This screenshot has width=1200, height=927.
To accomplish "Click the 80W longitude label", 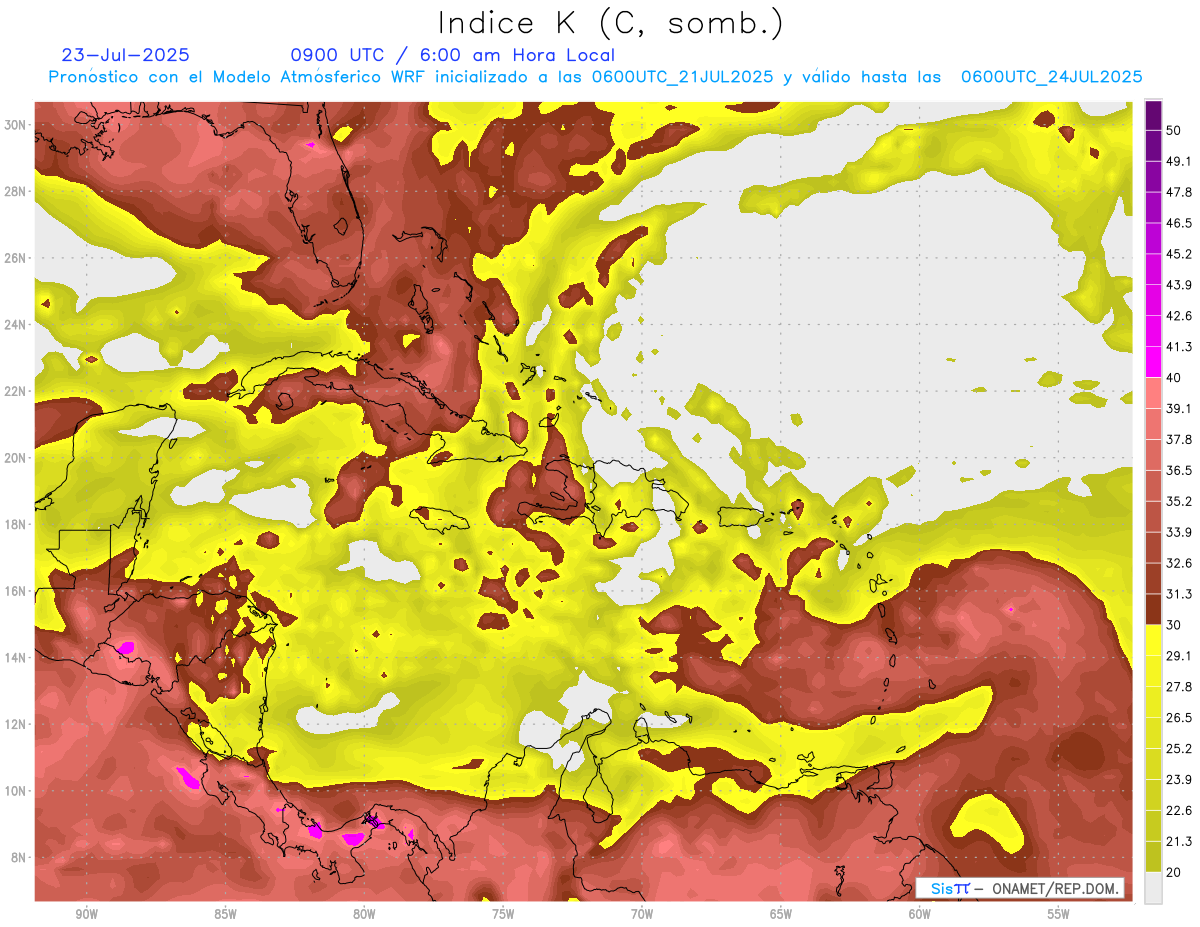I will (364, 915).
